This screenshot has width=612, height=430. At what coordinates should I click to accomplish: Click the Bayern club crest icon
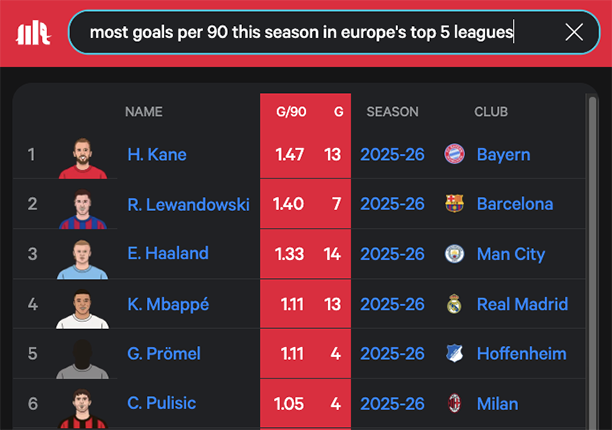pyautogui.click(x=455, y=155)
